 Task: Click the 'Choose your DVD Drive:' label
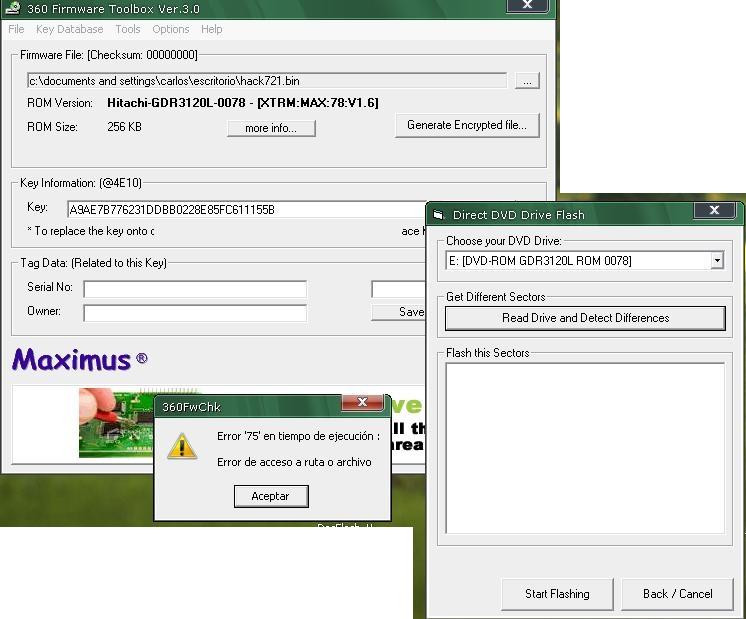pyautogui.click(x=504, y=241)
